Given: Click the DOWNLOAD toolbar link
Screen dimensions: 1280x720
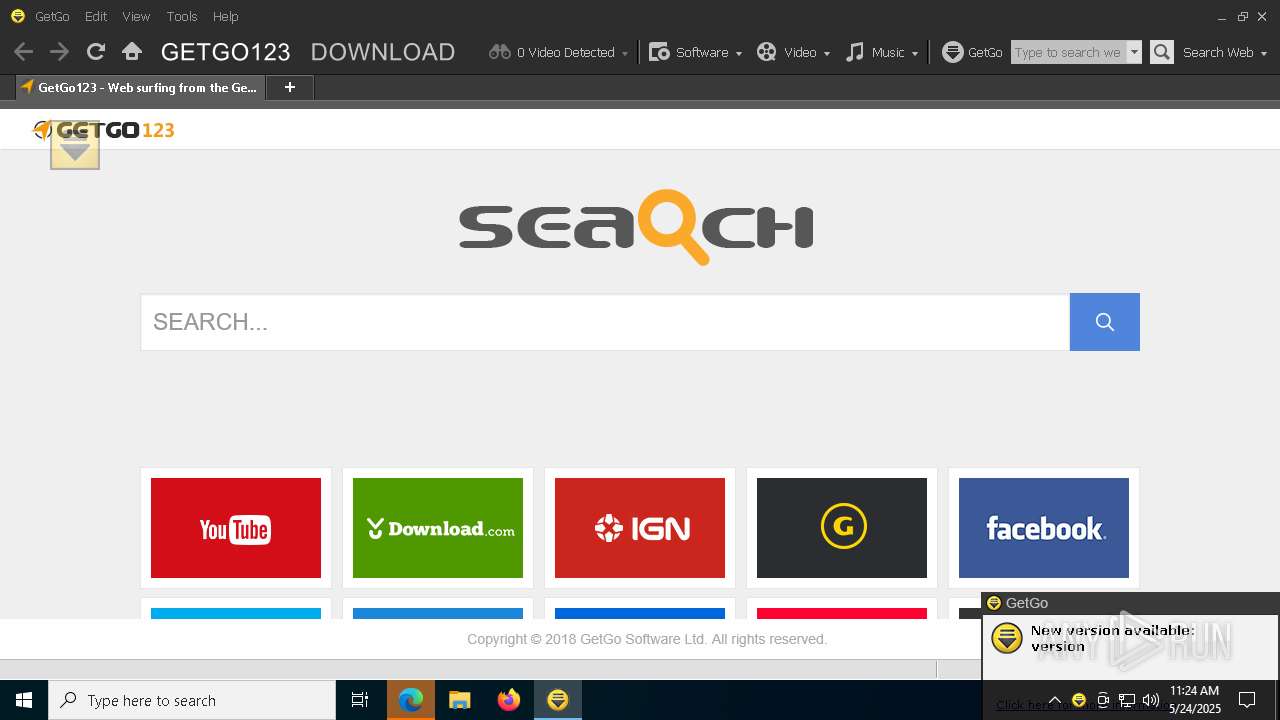Looking at the screenshot, I should coord(383,52).
